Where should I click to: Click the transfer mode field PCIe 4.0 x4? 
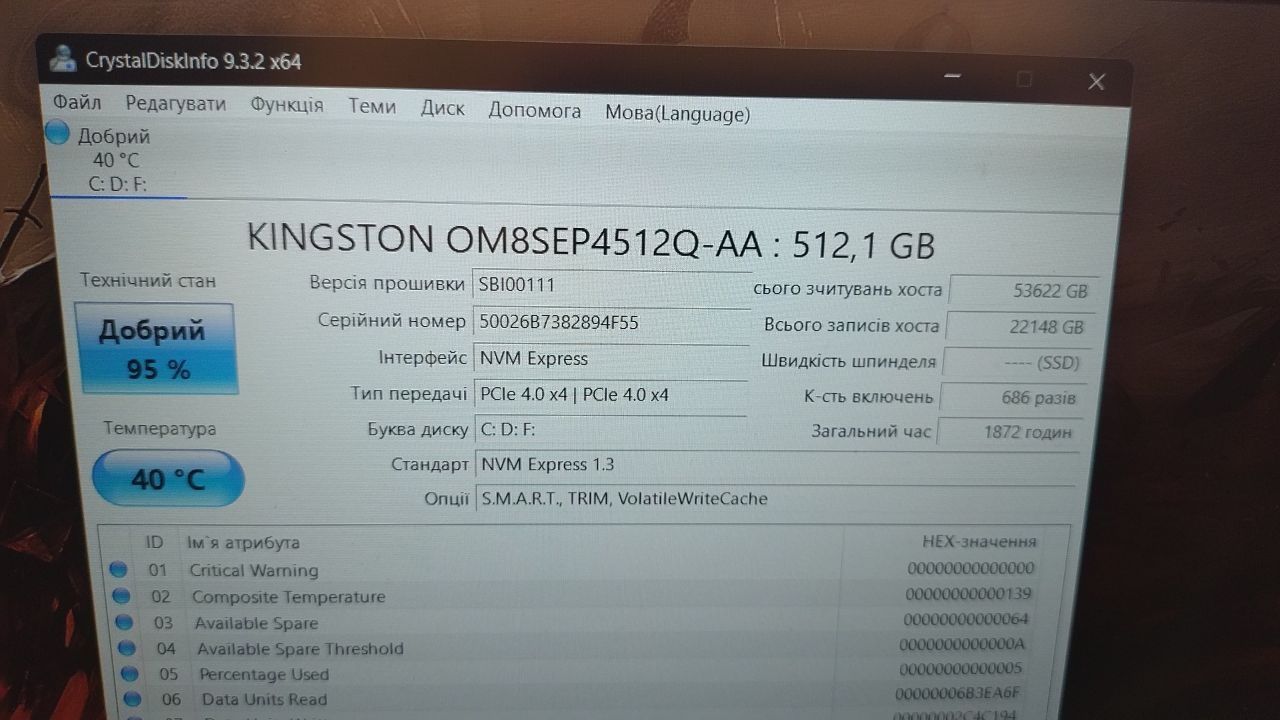click(611, 394)
